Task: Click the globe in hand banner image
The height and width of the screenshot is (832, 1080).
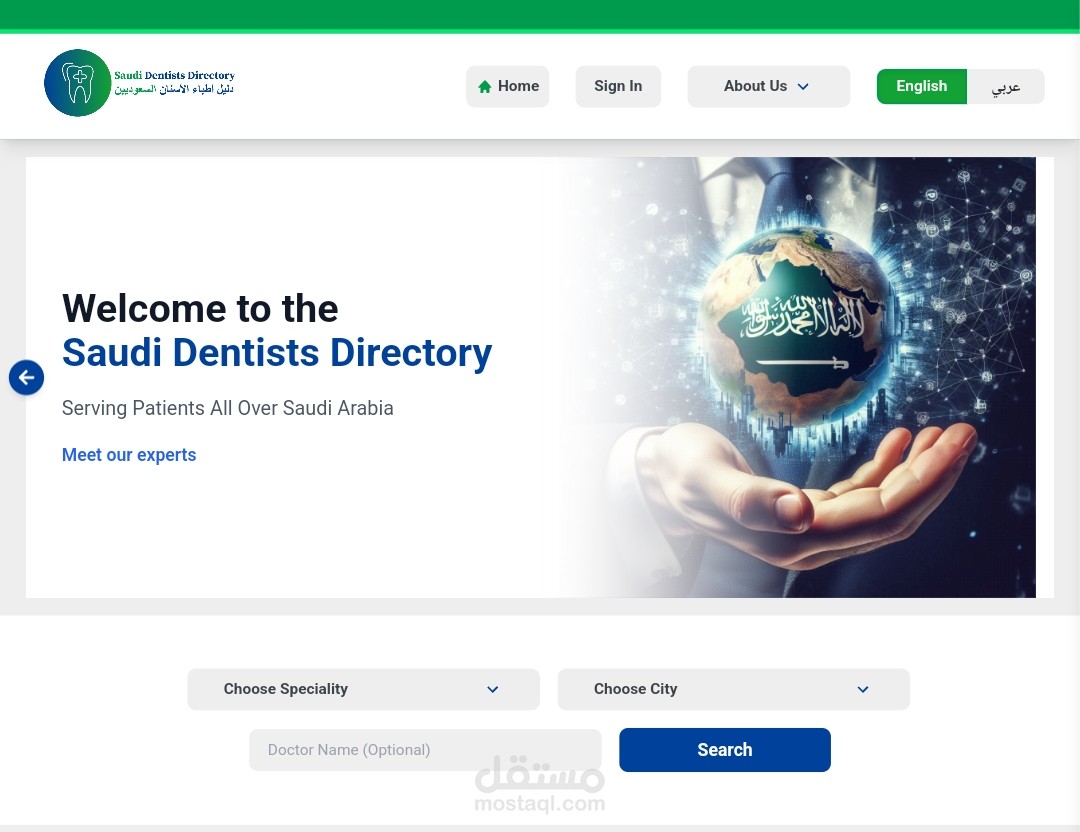Action: (x=797, y=377)
